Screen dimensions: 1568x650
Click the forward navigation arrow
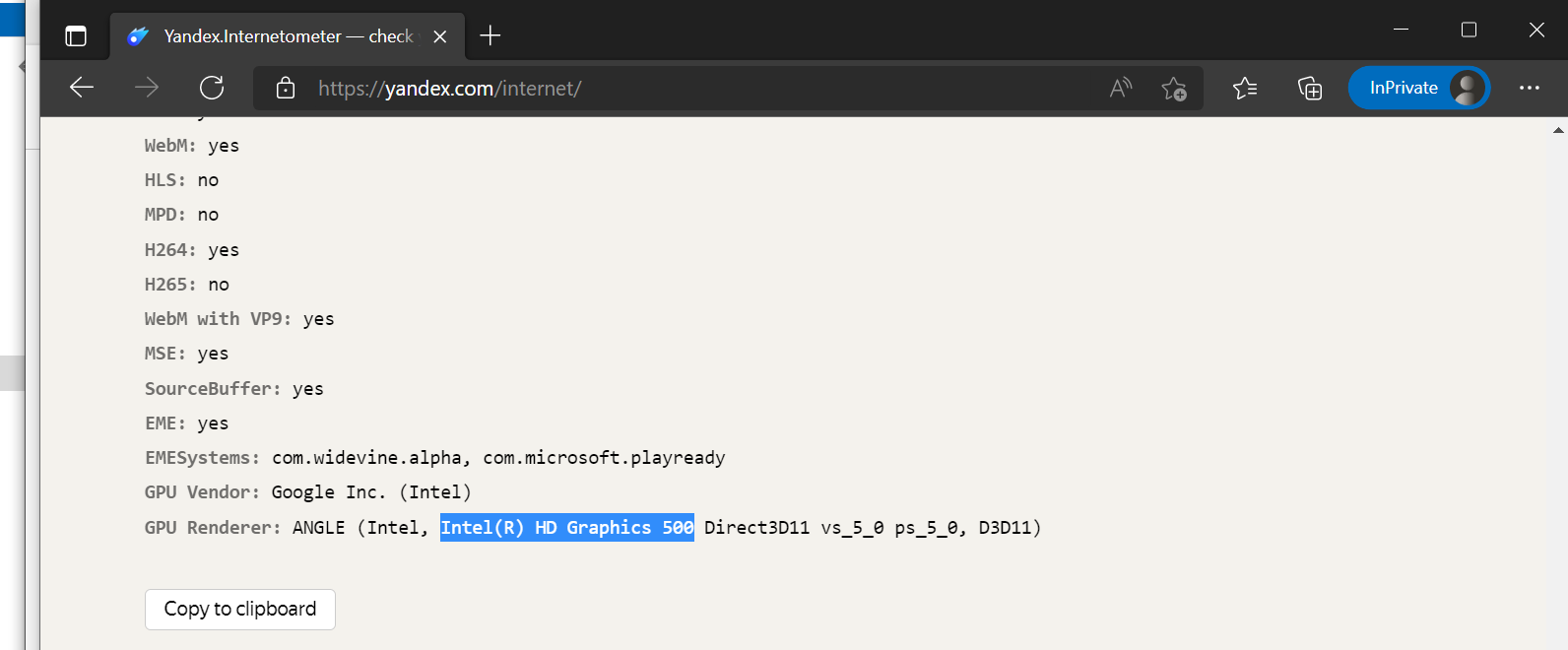(147, 88)
